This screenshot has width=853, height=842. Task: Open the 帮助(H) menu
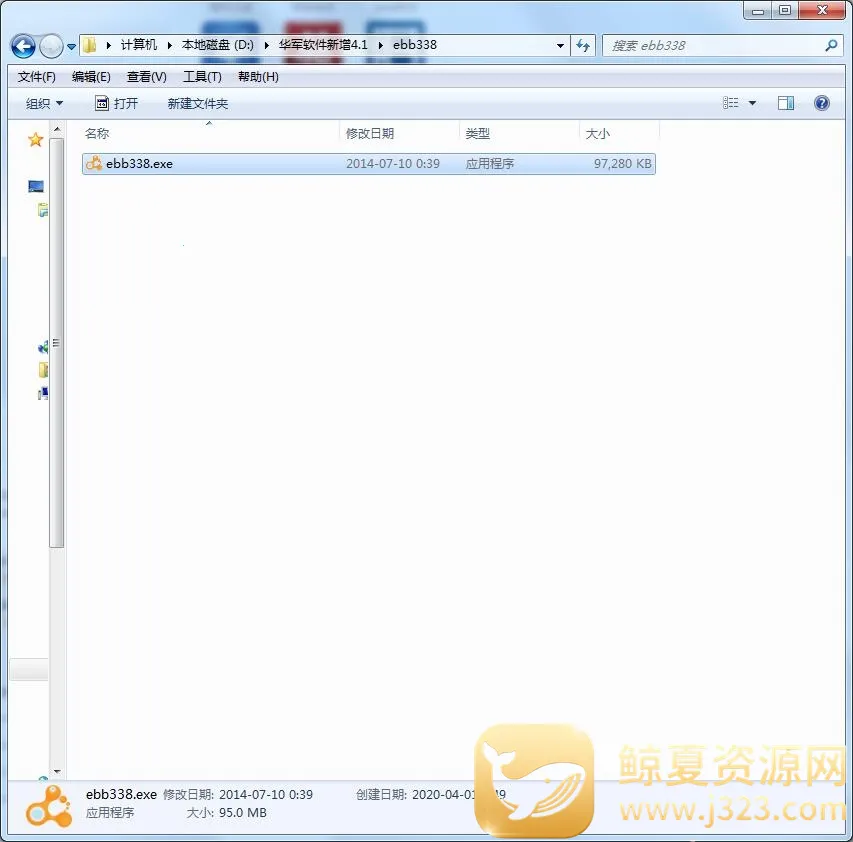(258, 77)
